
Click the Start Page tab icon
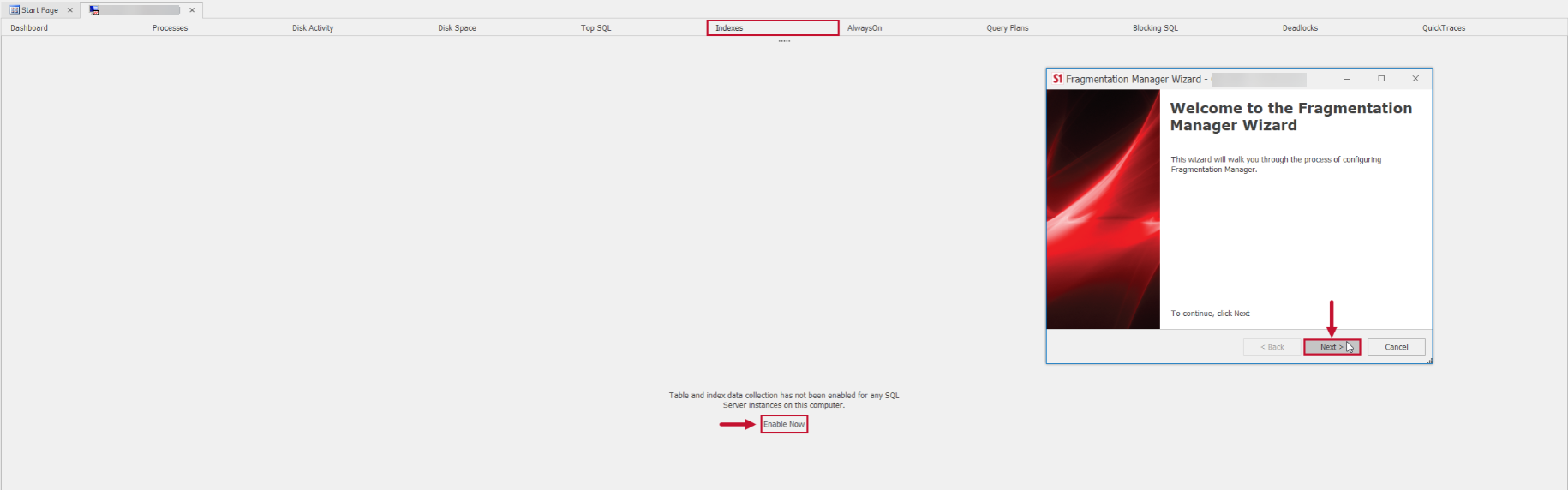click(x=15, y=10)
